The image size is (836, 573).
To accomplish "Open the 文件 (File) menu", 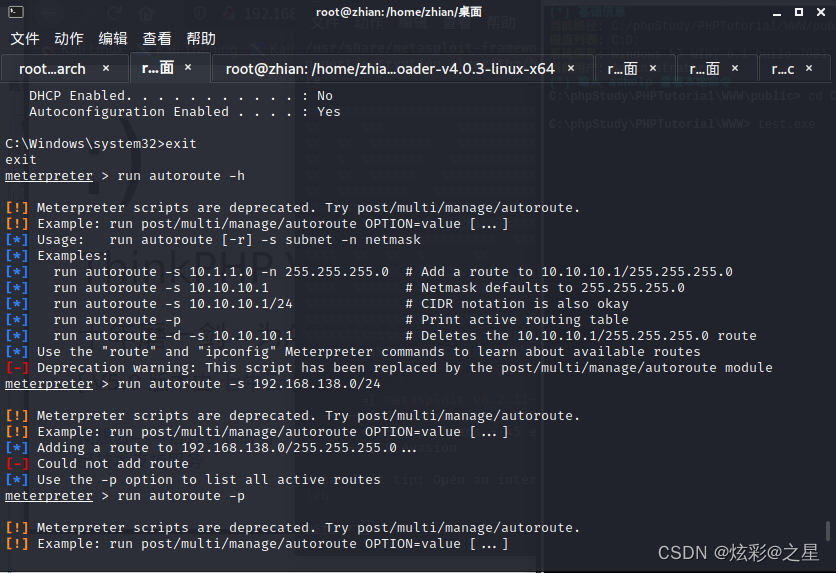I will 25,38.
